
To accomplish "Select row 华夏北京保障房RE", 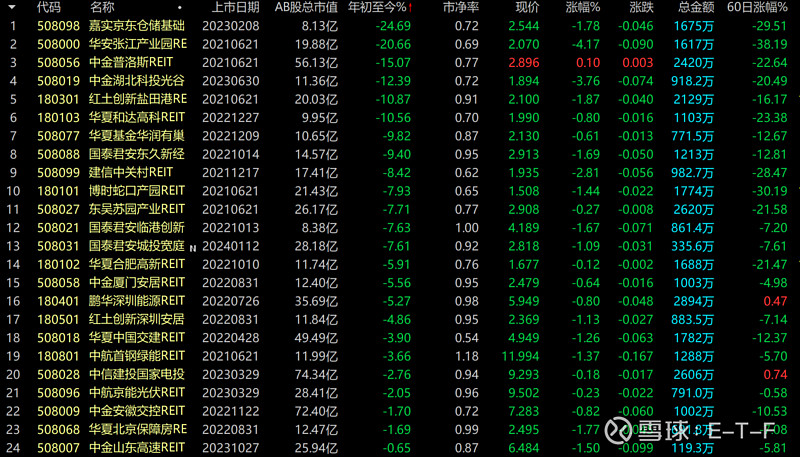I will [400, 429].
